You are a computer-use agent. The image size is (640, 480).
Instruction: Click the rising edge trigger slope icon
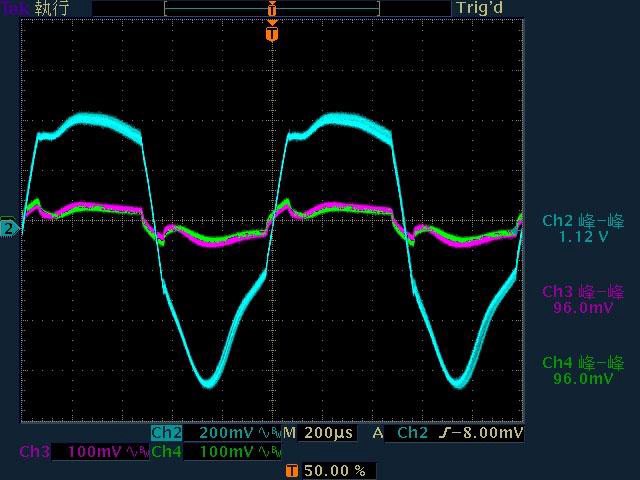click(x=442, y=433)
